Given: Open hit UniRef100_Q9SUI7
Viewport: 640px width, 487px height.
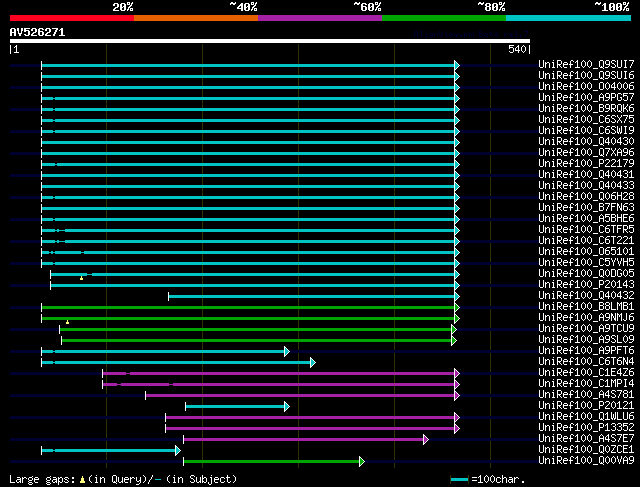Looking at the screenshot, I should point(586,64).
